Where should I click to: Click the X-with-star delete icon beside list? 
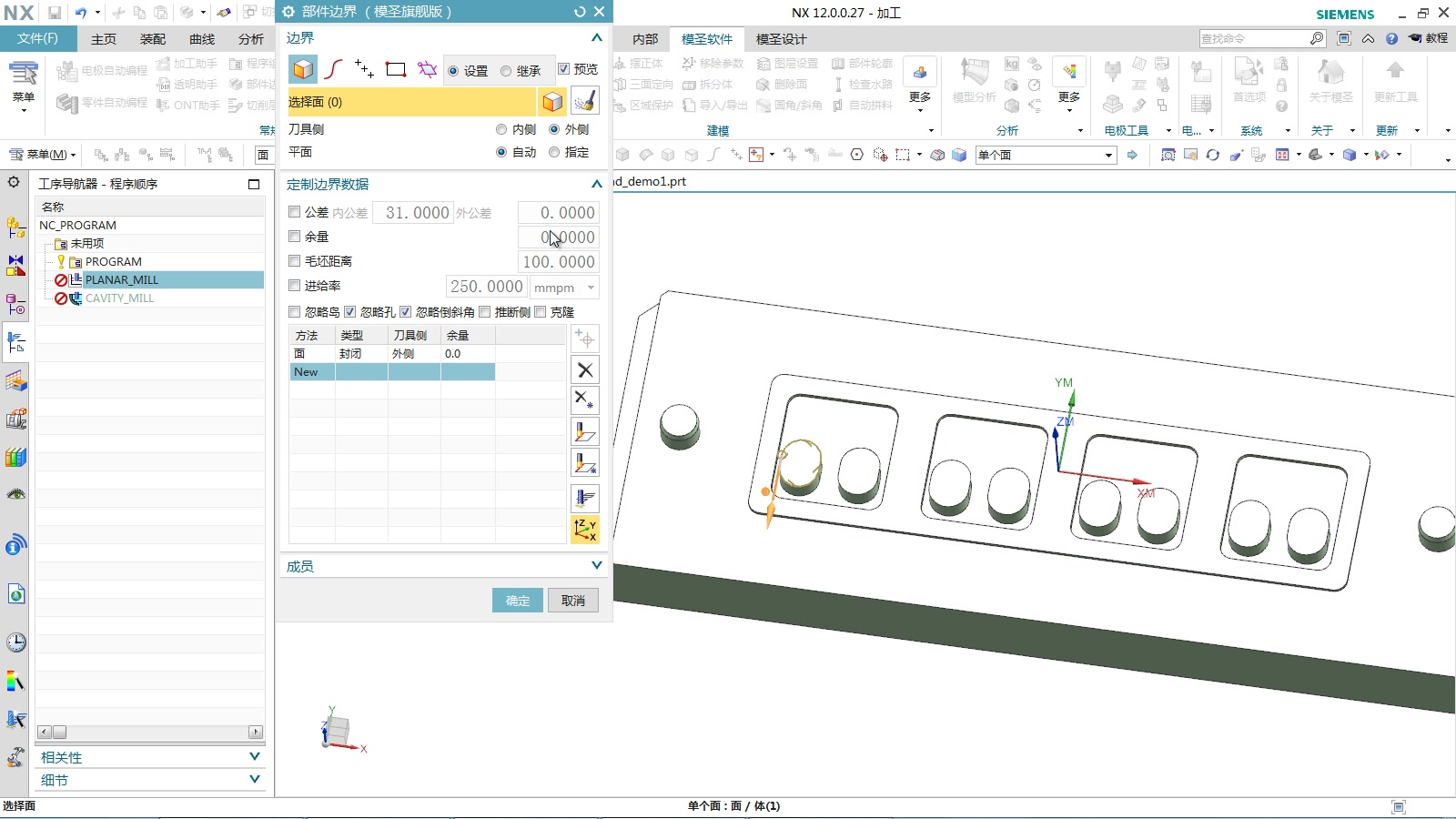(585, 400)
